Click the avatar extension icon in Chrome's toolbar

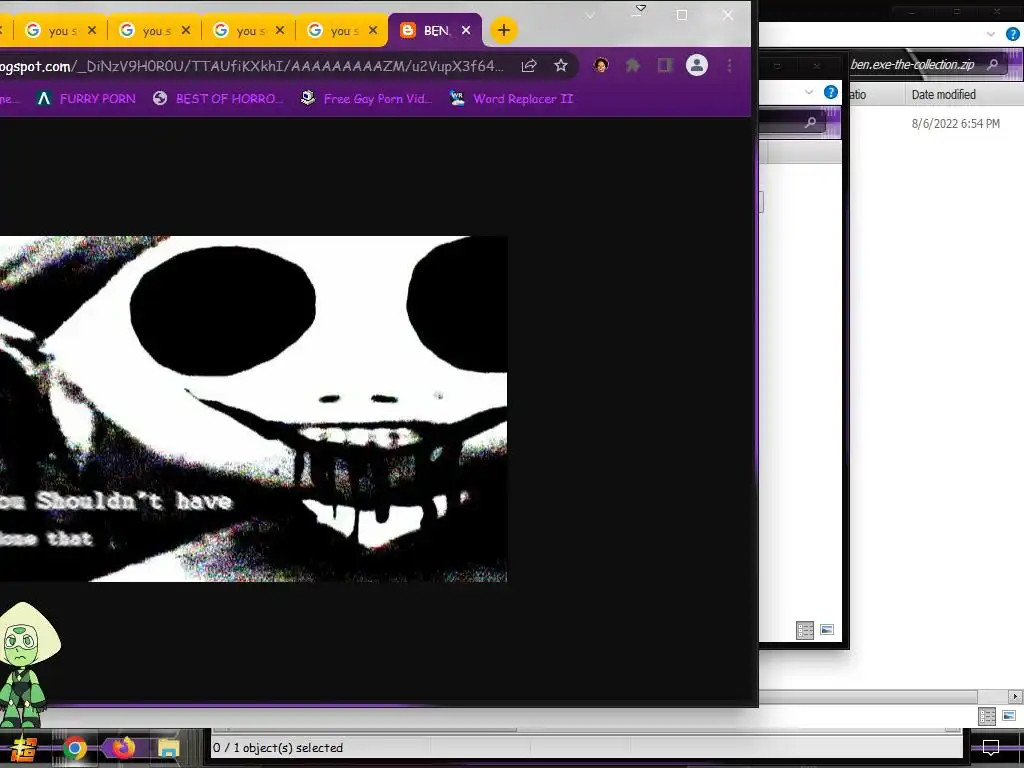(x=601, y=65)
